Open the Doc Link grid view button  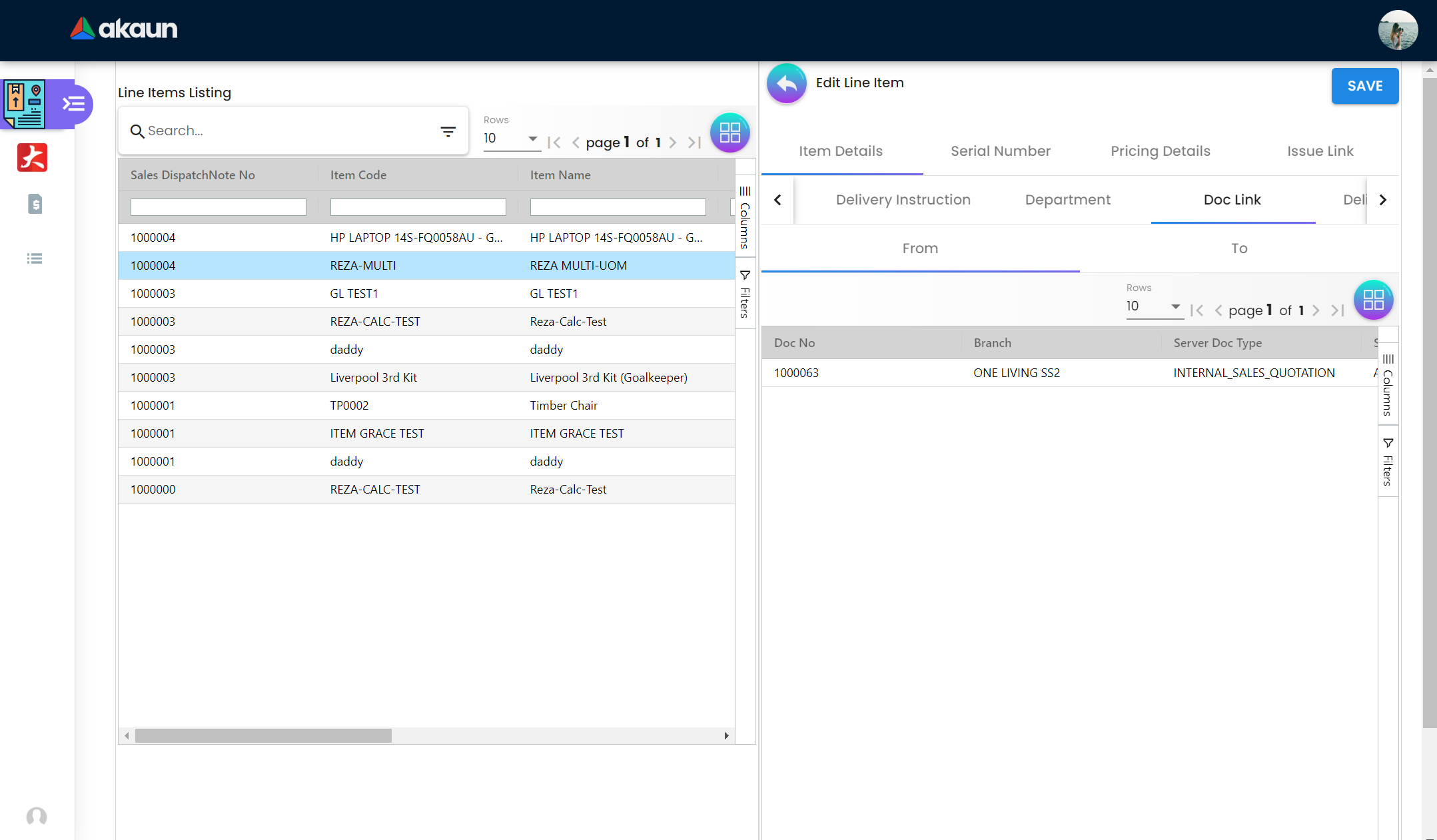(1373, 300)
